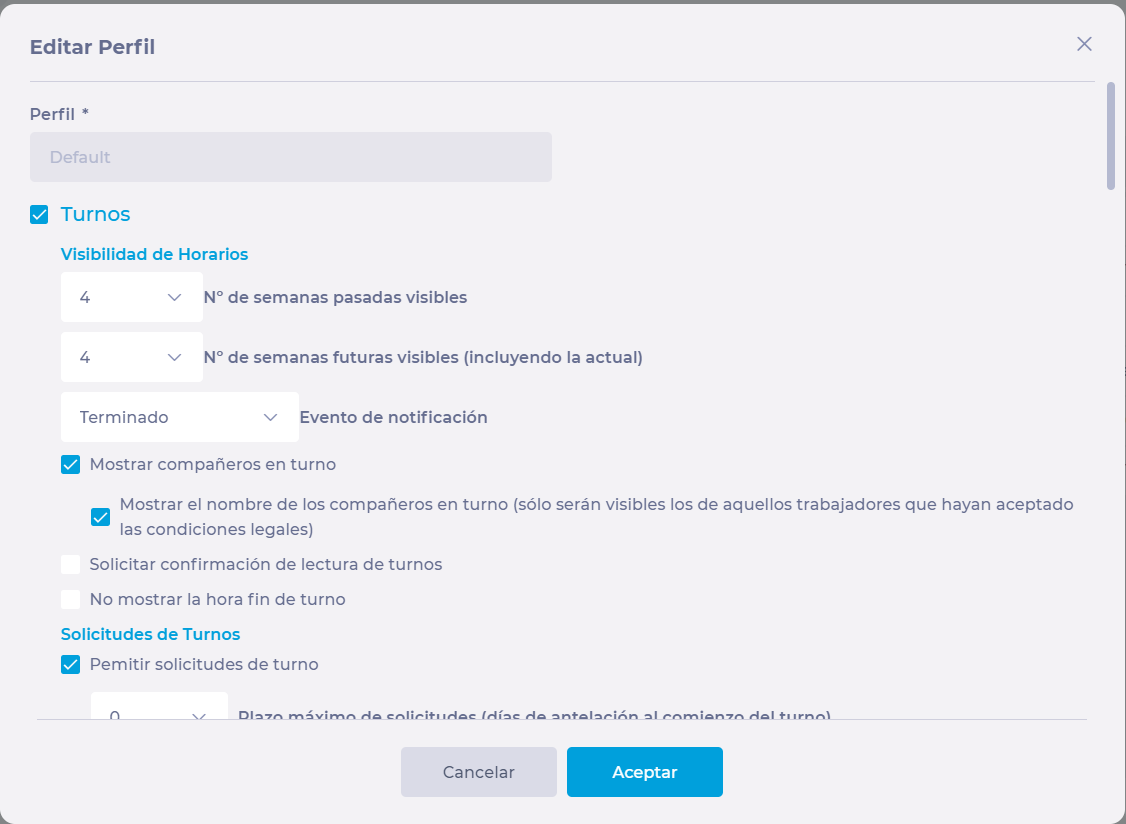Enable Solicitar confirmación de lectura de turnos

coord(70,564)
